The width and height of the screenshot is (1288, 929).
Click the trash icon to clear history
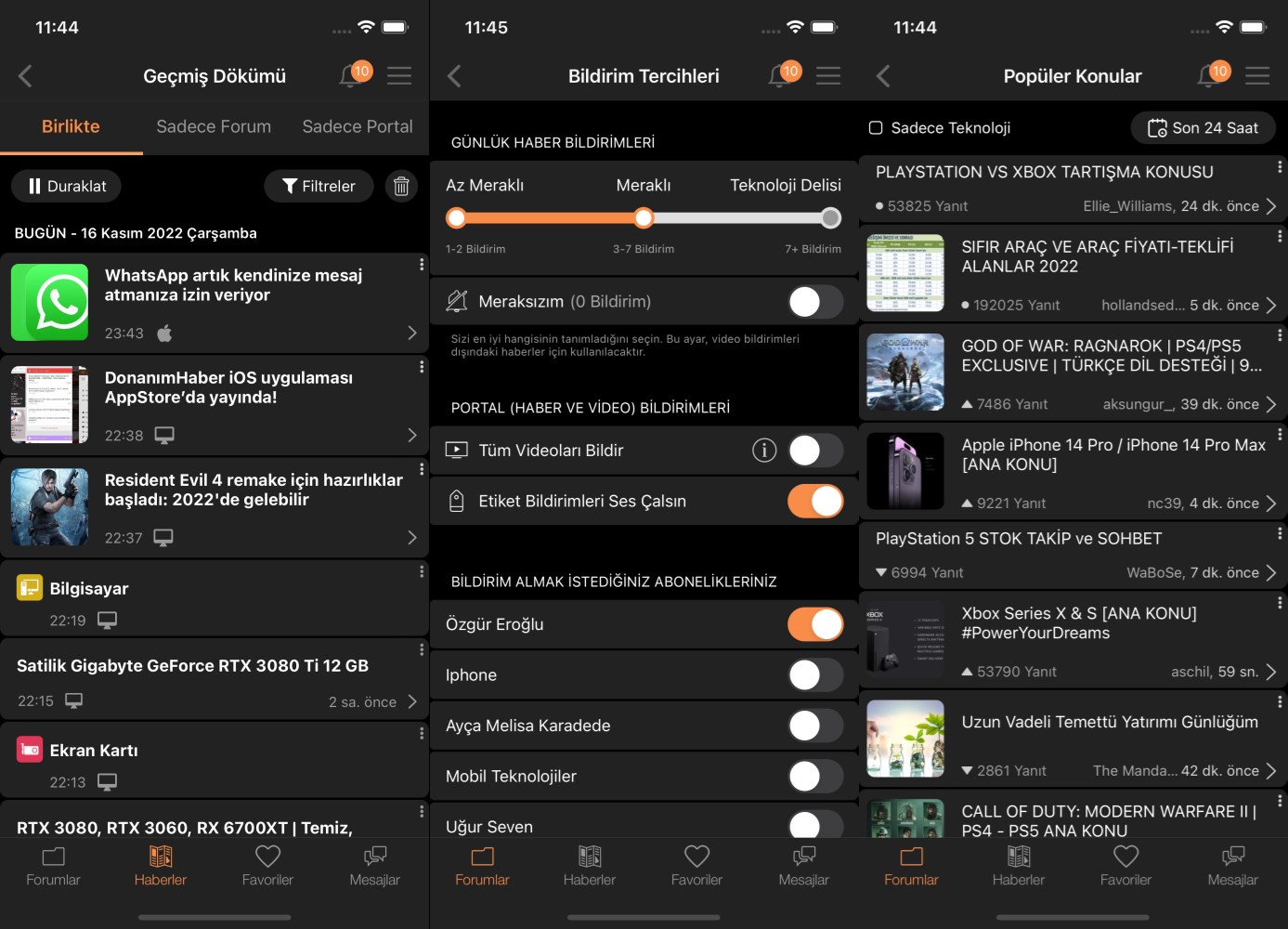click(401, 186)
